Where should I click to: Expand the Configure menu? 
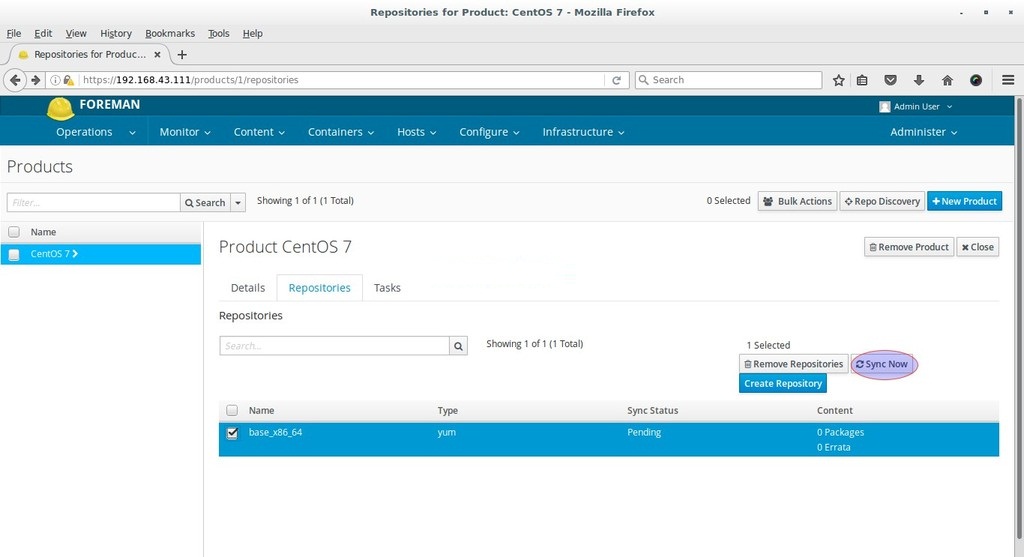[x=489, y=132]
